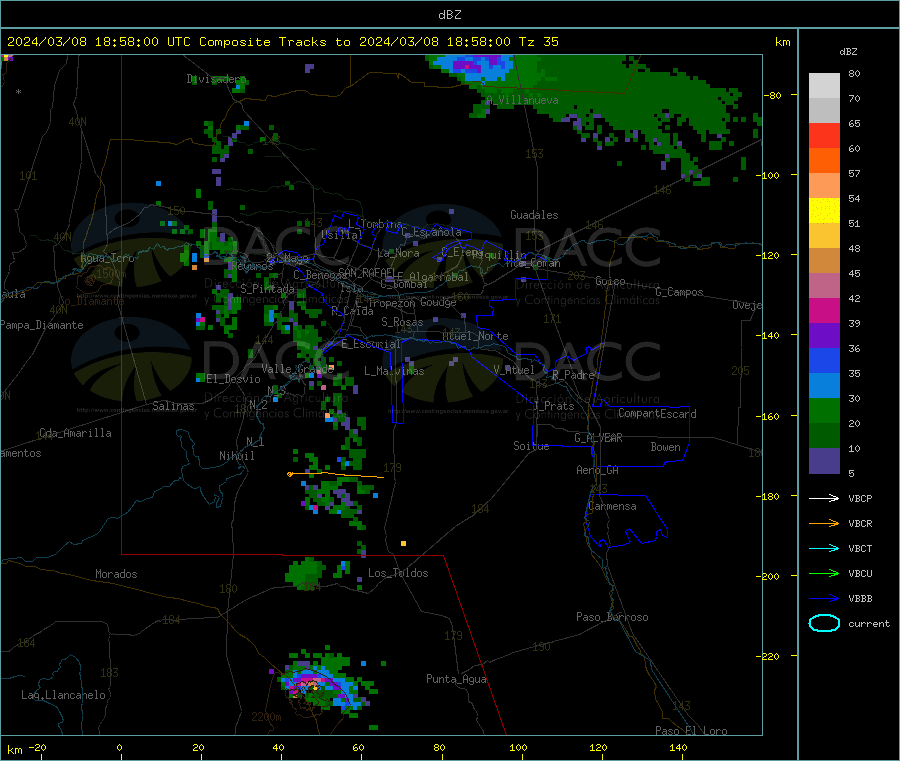
Task: Click the 'Nihuil' map label
Action: 236,456
